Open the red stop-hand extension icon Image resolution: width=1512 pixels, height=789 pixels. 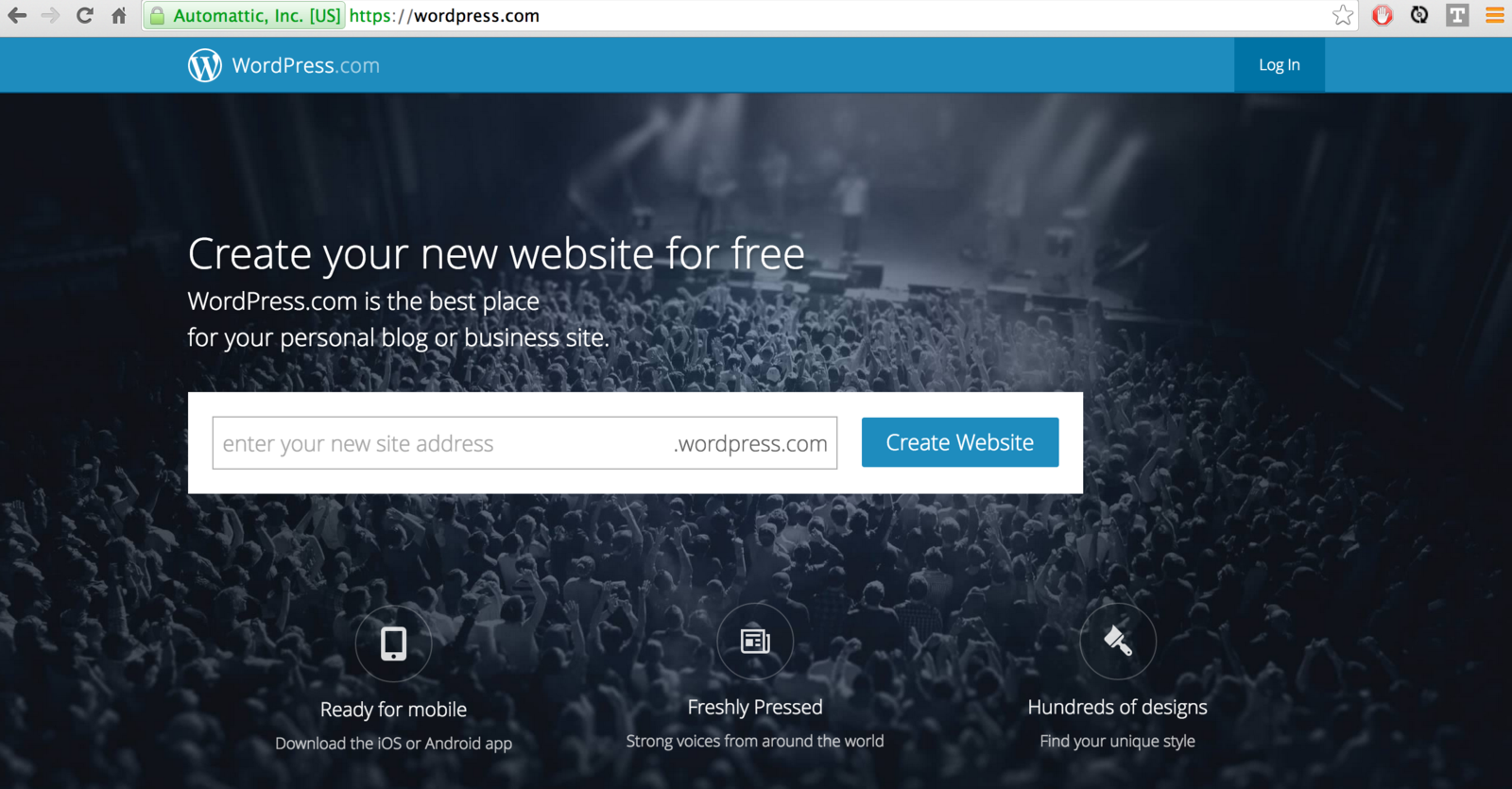coord(1383,15)
